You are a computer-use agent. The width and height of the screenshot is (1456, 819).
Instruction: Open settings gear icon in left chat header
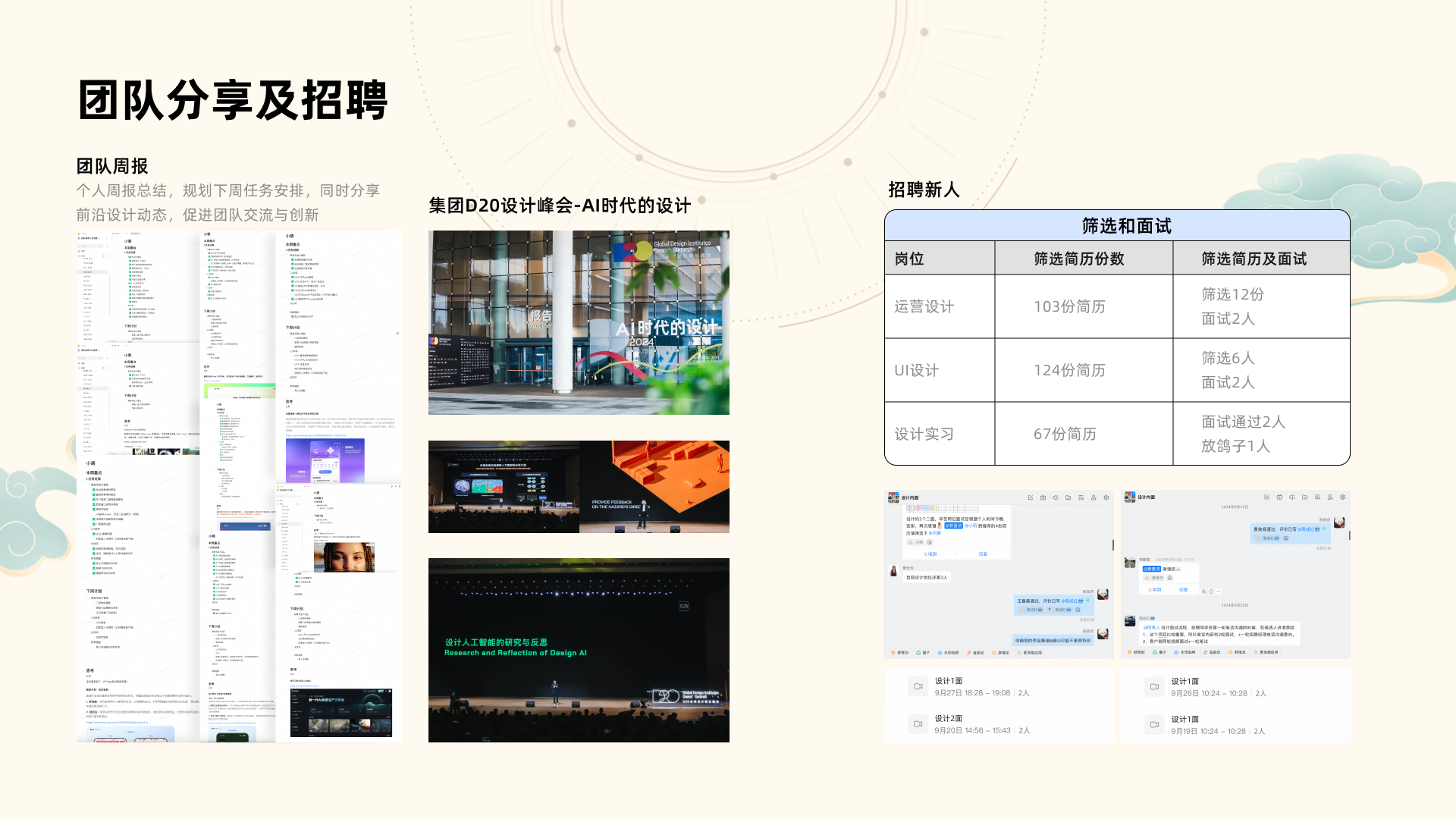click(x=1106, y=497)
